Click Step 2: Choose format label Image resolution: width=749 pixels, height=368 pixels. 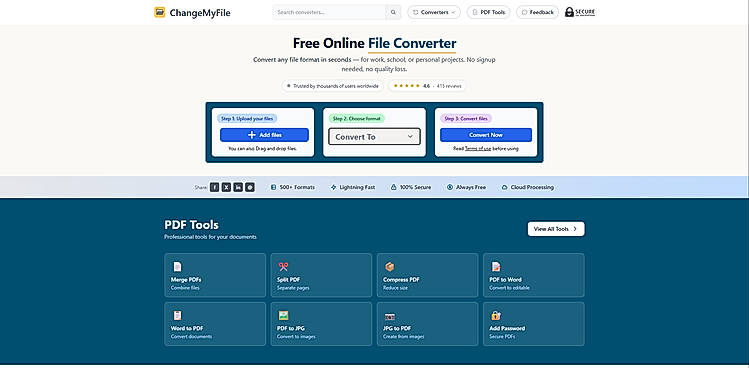point(356,119)
